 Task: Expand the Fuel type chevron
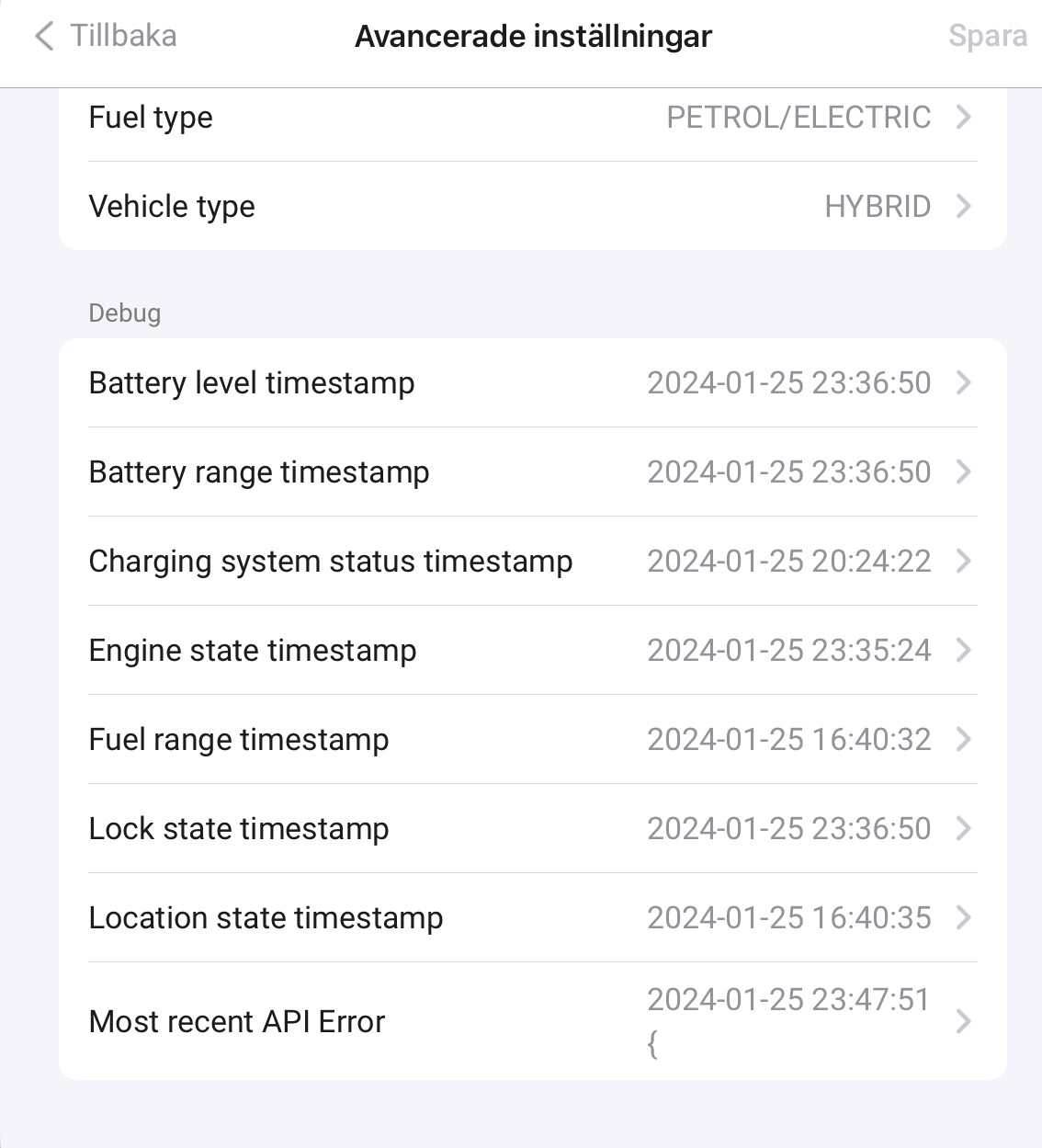[963, 118]
